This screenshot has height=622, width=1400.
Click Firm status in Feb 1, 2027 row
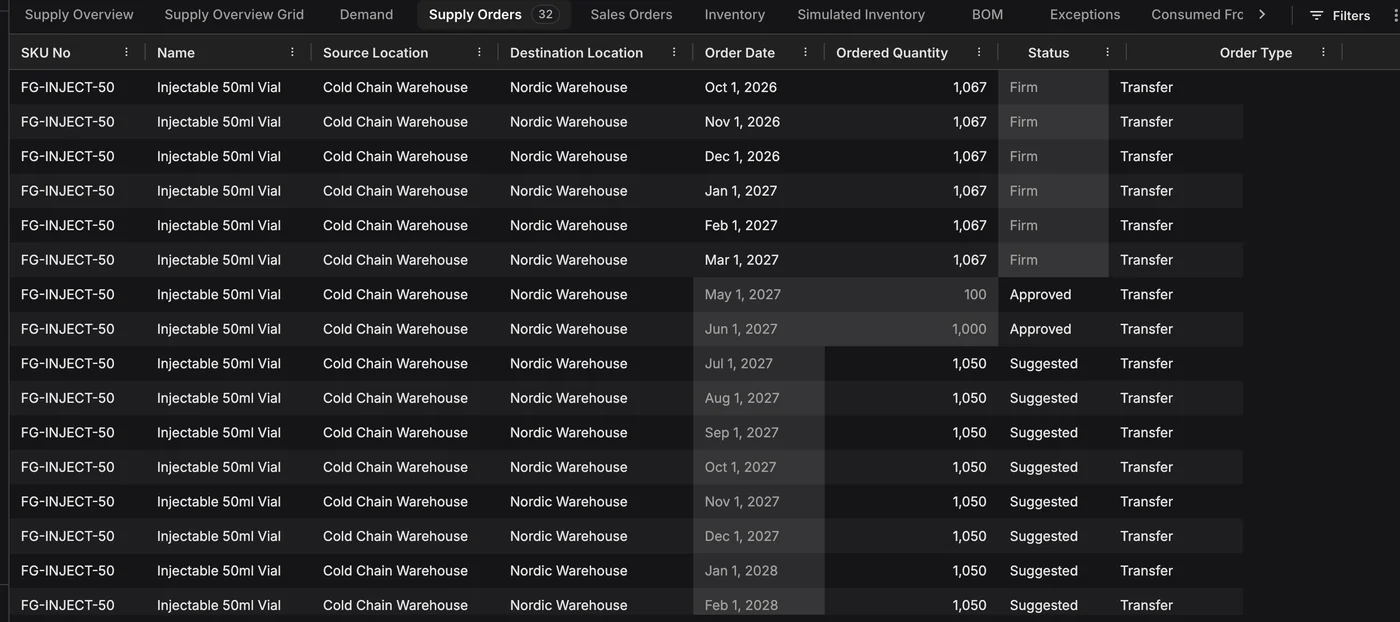point(1054,225)
